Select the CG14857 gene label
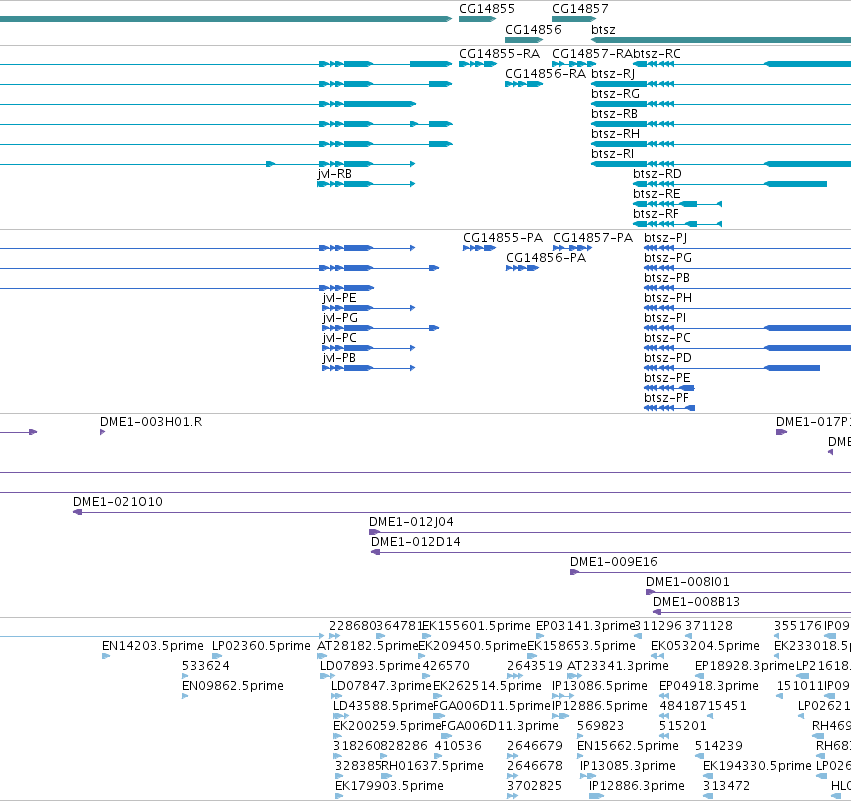851x801 pixels. click(580, 9)
